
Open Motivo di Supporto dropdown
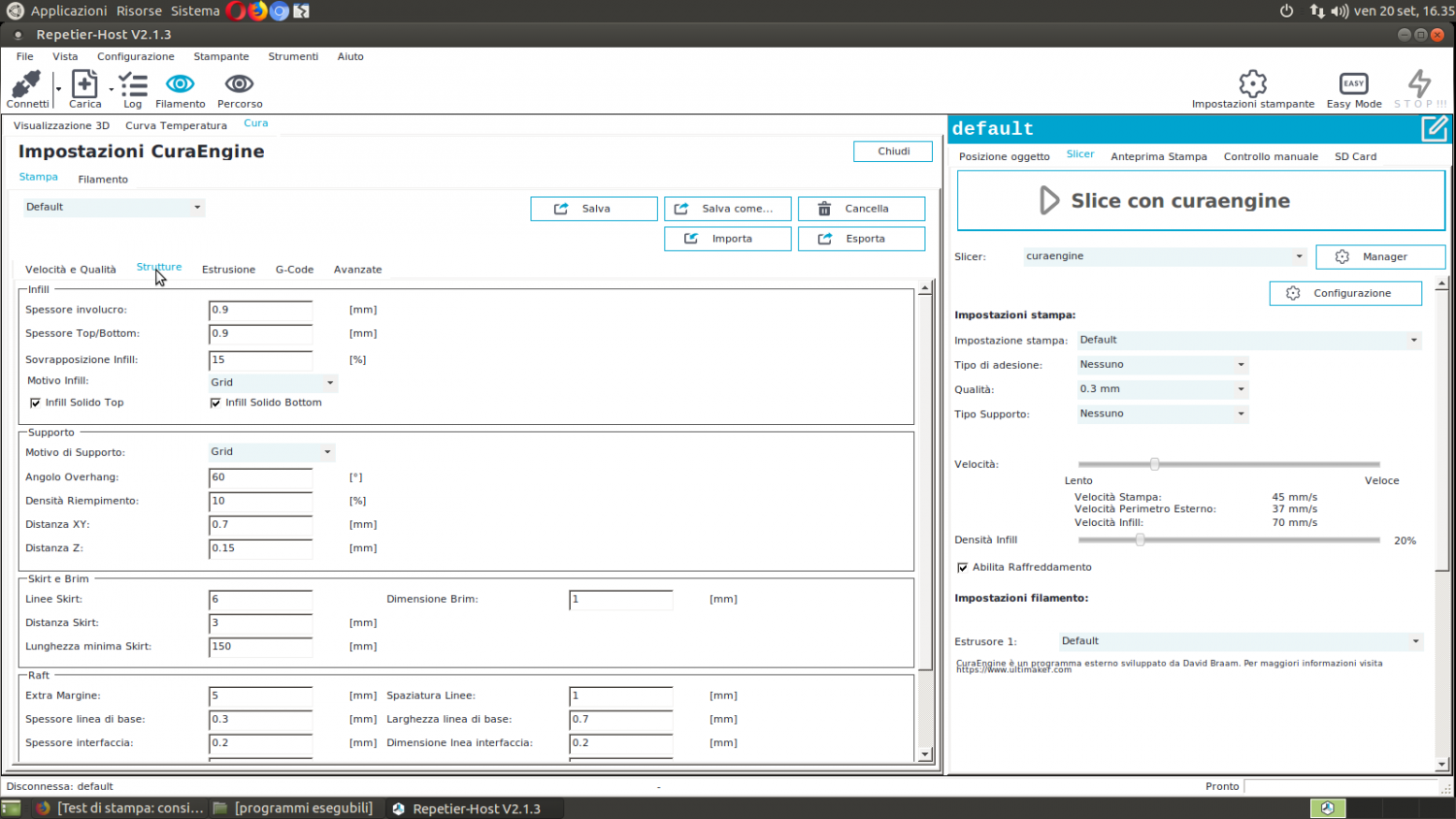point(272,452)
